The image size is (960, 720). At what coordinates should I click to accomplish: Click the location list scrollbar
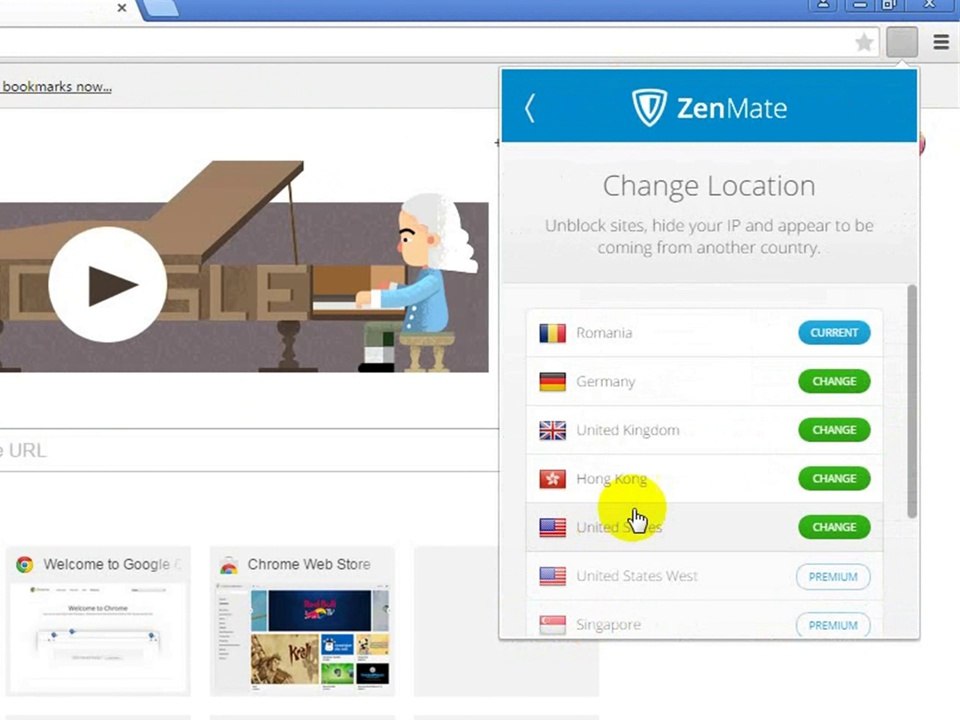[912, 401]
